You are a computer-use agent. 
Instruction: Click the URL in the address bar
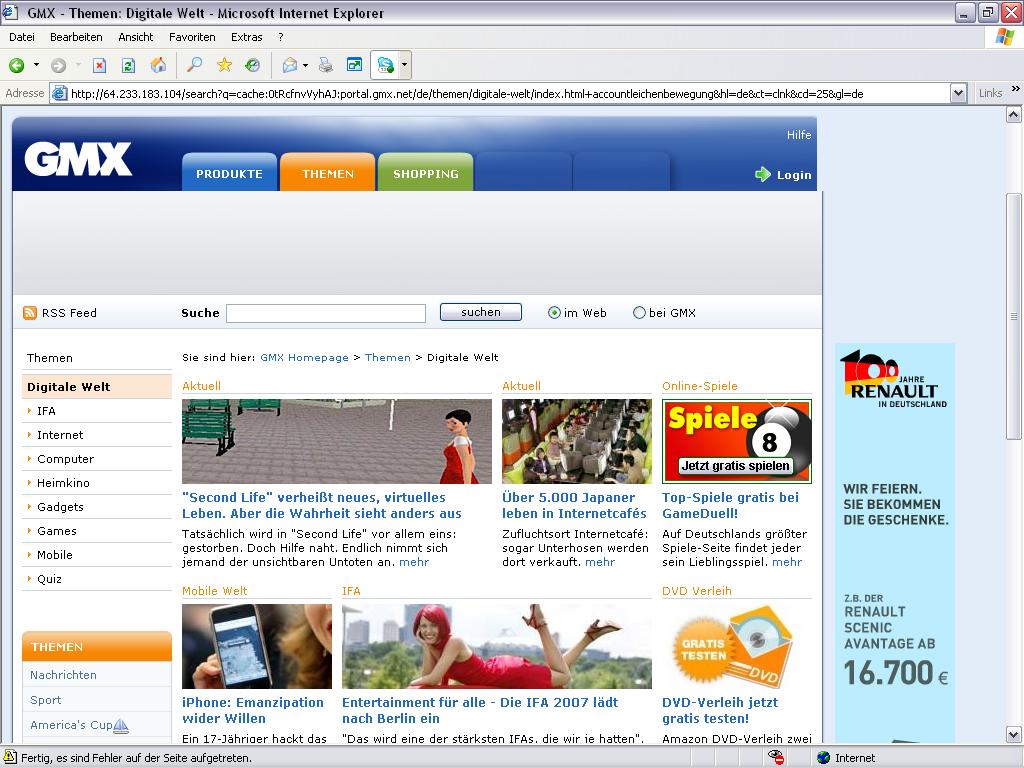tap(467, 94)
